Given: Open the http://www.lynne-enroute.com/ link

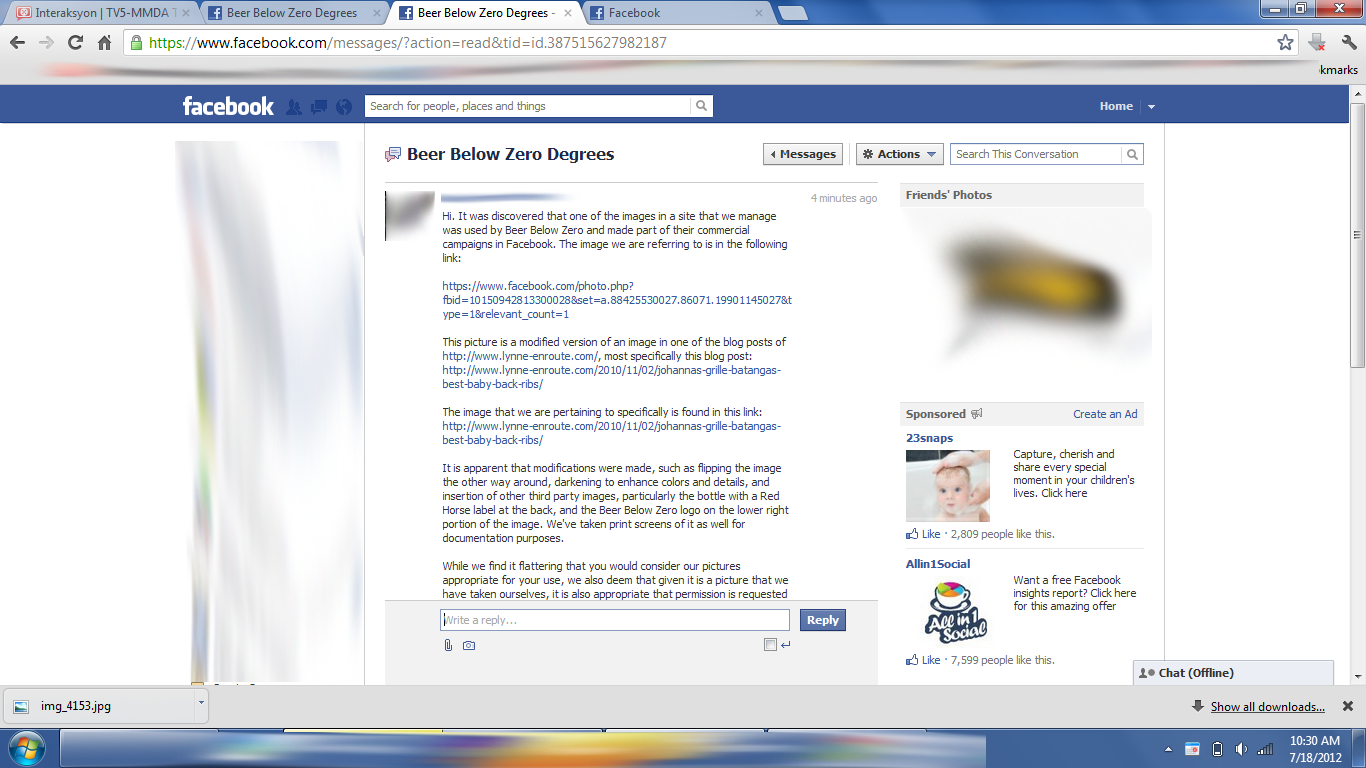Looking at the screenshot, I should (520, 356).
